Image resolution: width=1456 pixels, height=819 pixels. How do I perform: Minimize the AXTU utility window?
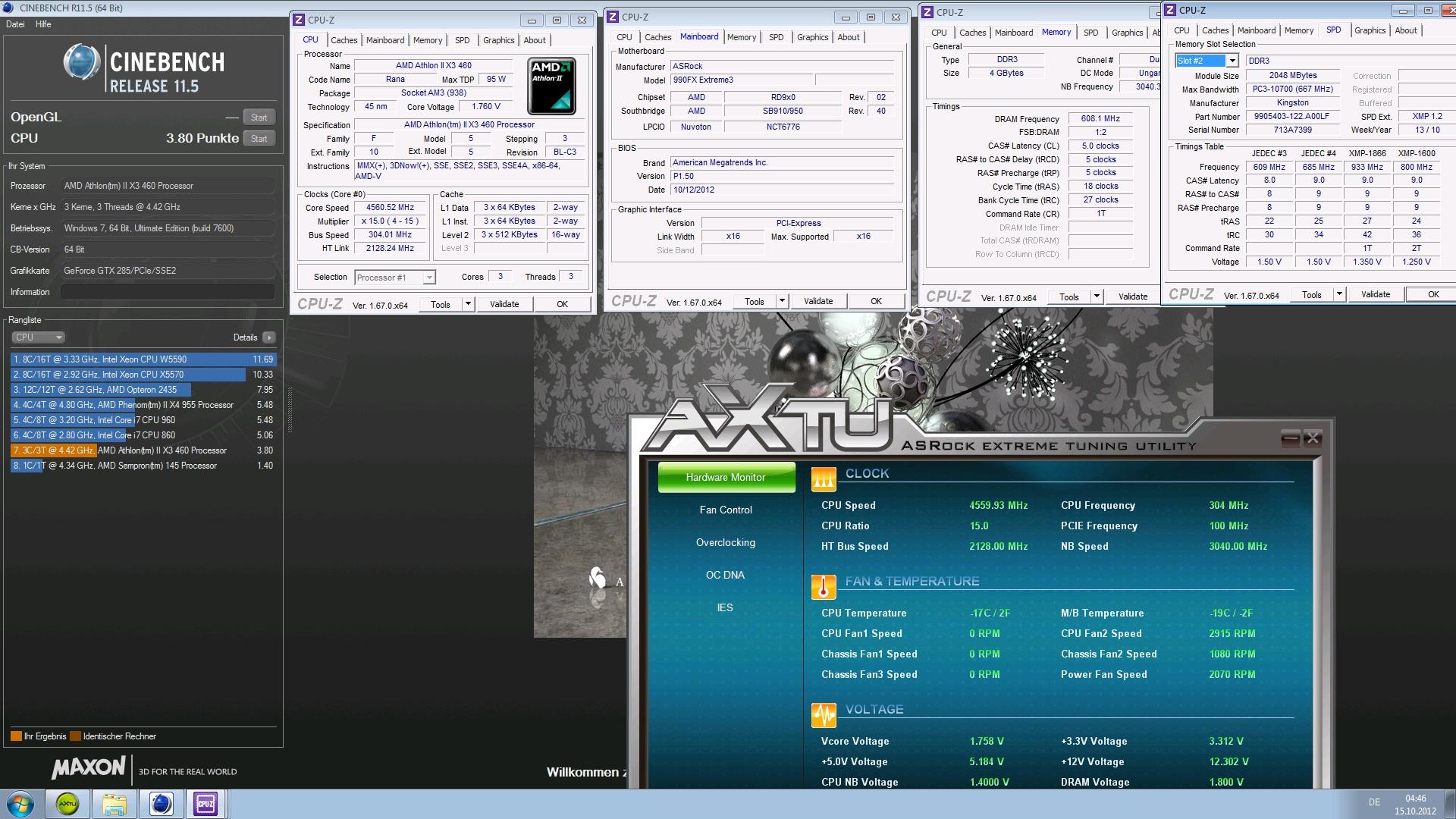pos(1290,438)
